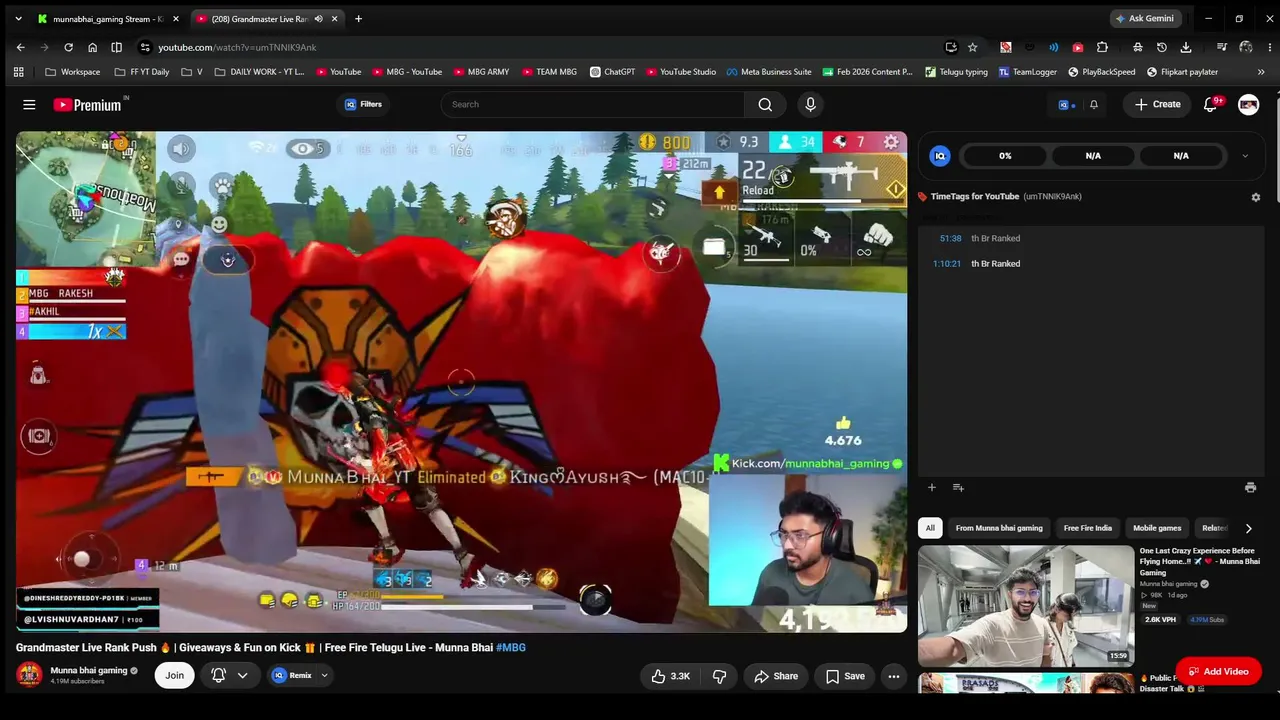Screen dimensions: 1280x720
Task: Open the browser history clock icon
Action: pyautogui.click(x=1162, y=47)
